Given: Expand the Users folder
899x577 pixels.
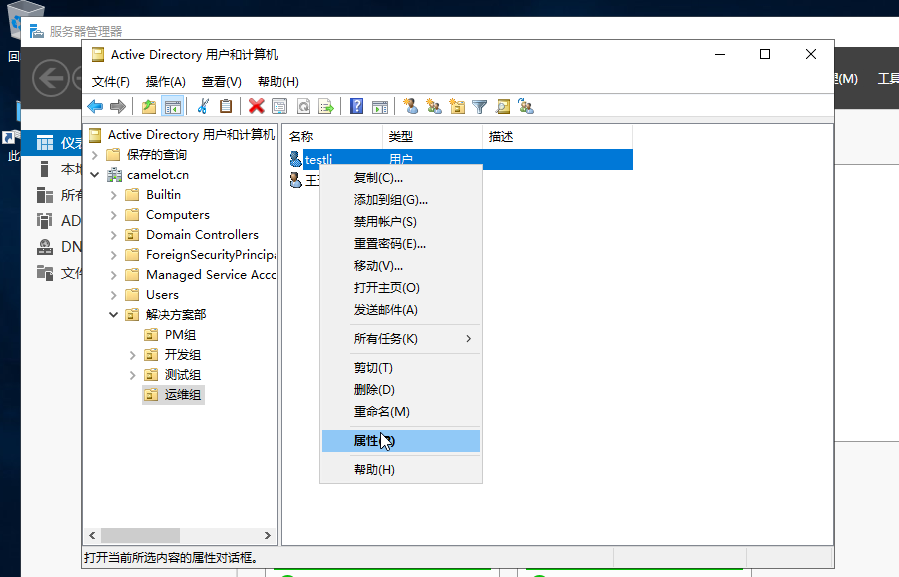Looking at the screenshot, I should [114, 295].
